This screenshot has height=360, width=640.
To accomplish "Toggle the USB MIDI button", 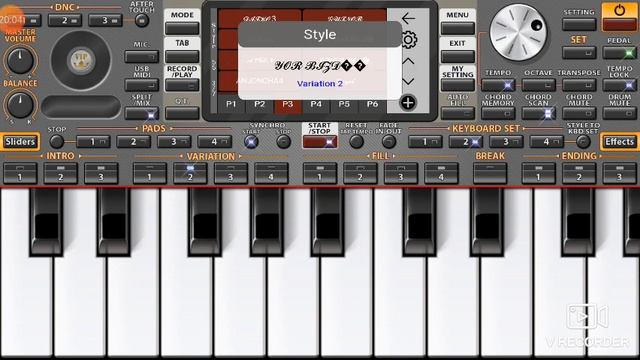I will coord(142,85).
